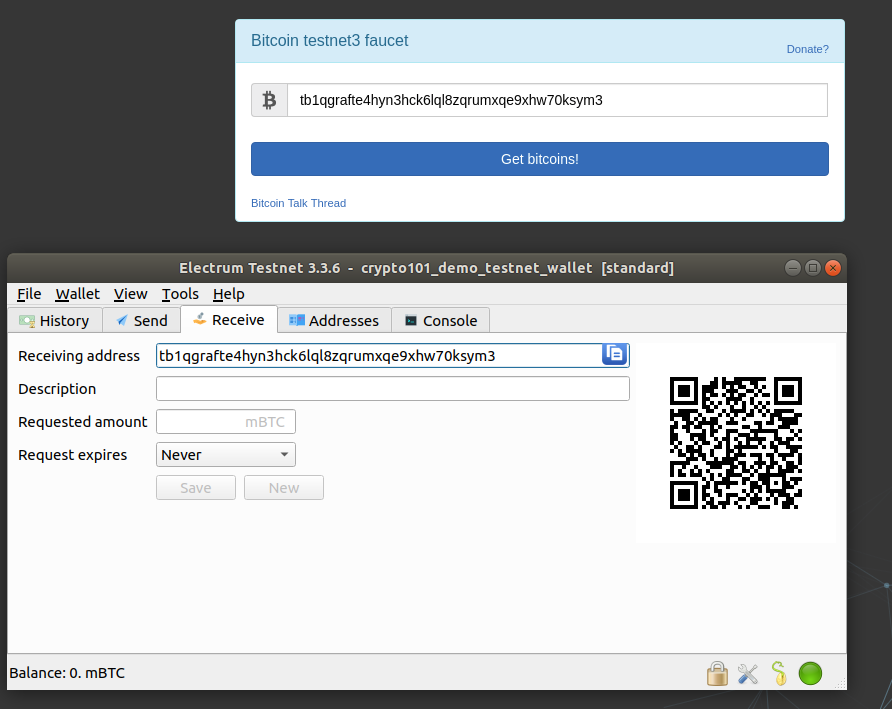Click the Get bitcoins! button
The height and width of the screenshot is (709, 892).
tap(540, 159)
